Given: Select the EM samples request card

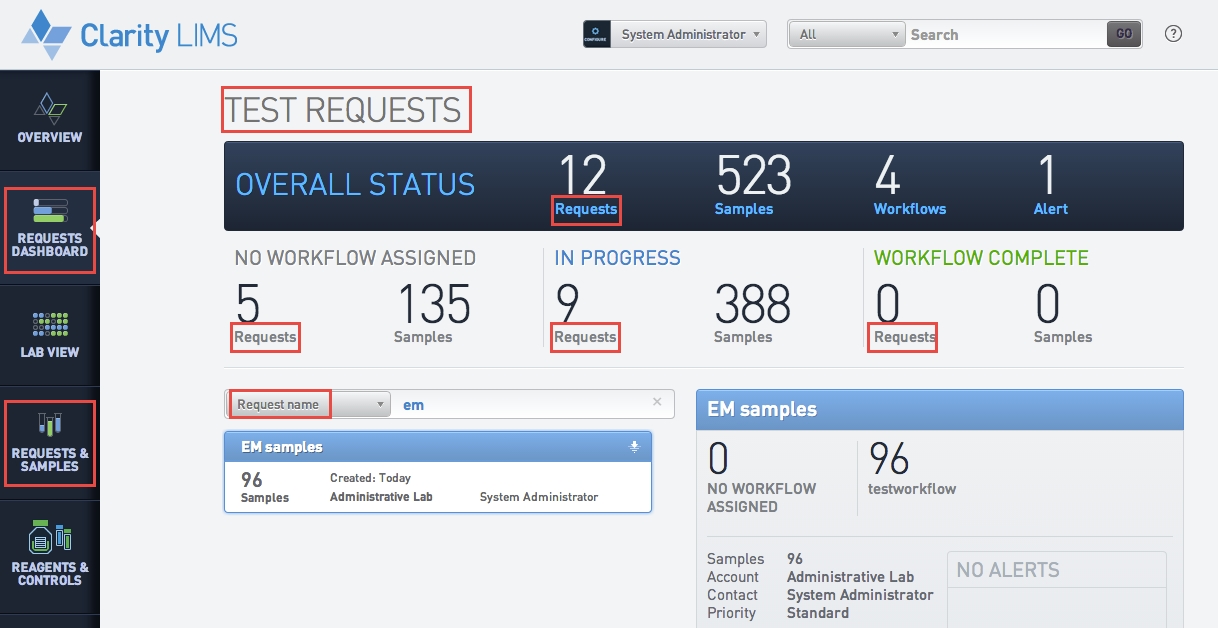Looking at the screenshot, I should [x=437, y=486].
